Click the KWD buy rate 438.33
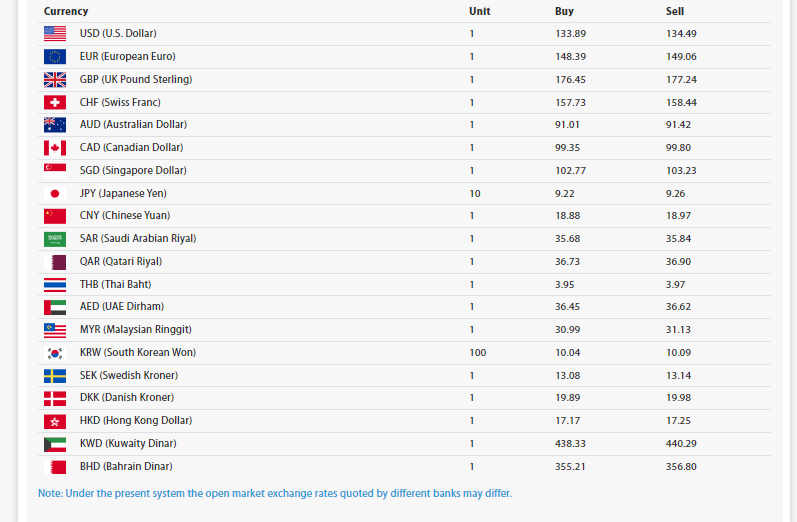The height and width of the screenshot is (522, 797). [570, 443]
